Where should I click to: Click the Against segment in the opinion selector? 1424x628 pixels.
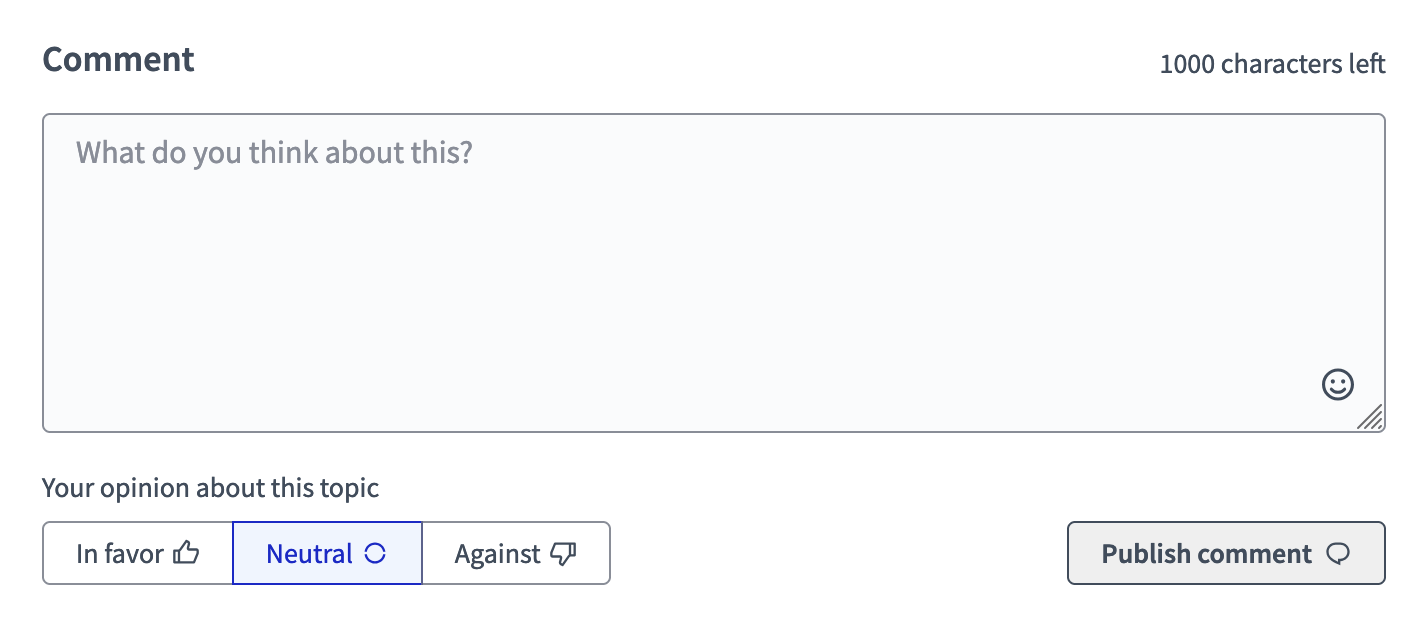[x=516, y=552]
